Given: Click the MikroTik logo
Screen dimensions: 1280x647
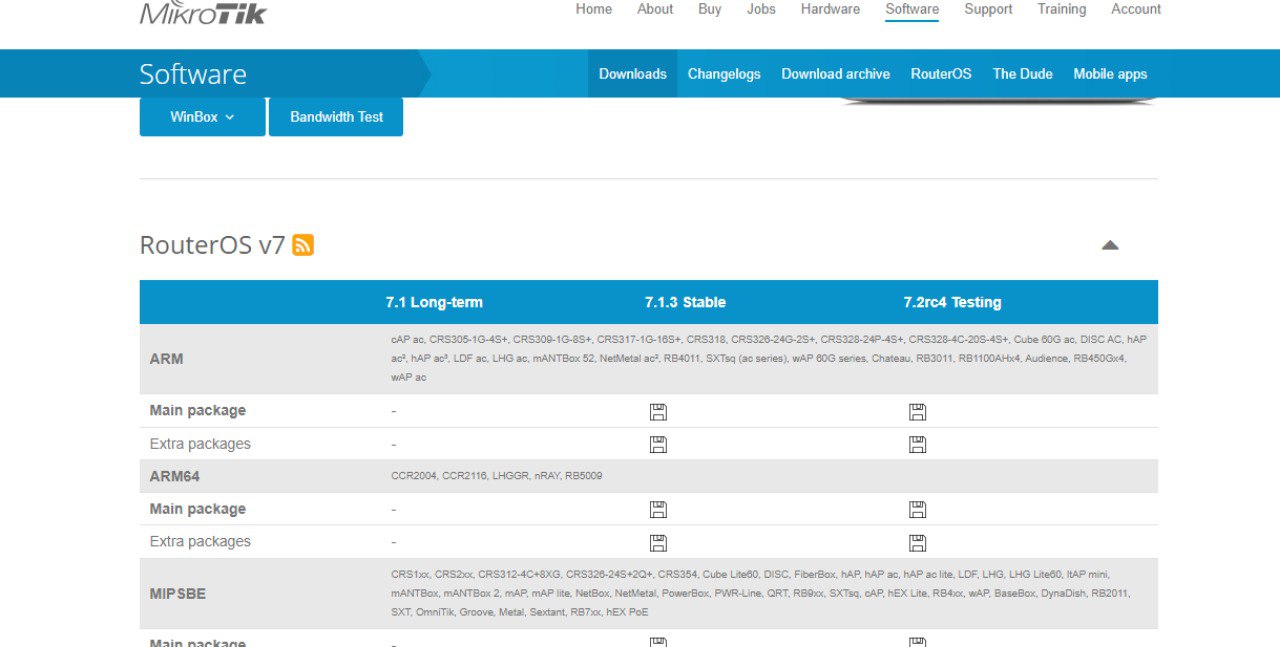Looking at the screenshot, I should point(203,12).
